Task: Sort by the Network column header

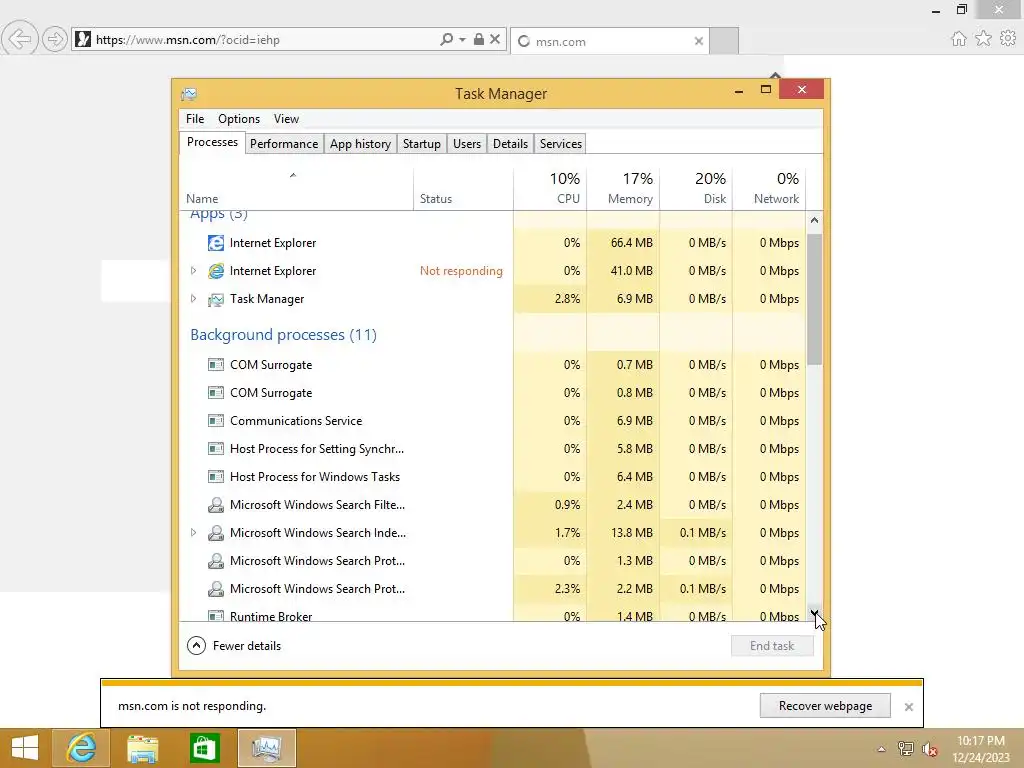Action: 769,189
